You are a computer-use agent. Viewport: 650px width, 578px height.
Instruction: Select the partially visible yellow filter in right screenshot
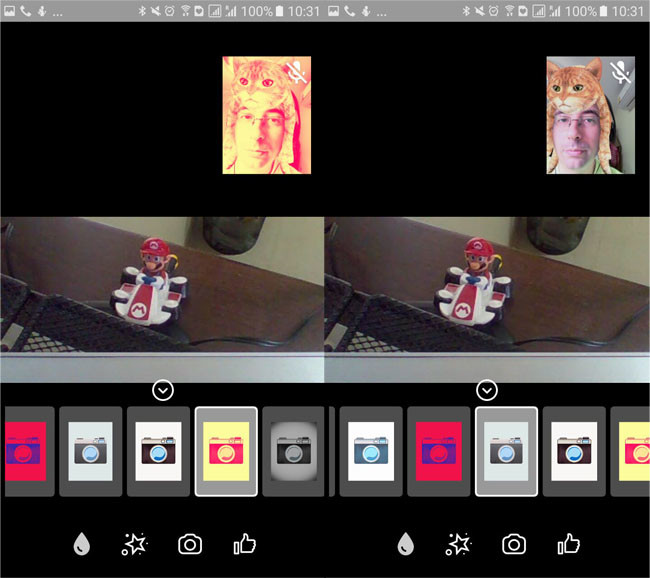(630, 451)
